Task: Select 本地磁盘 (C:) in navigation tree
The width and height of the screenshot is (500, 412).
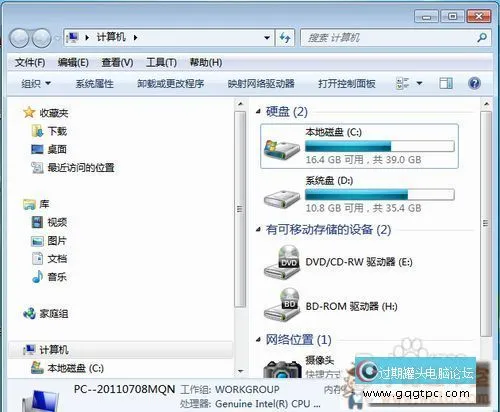Action: pyautogui.click(x=67, y=368)
